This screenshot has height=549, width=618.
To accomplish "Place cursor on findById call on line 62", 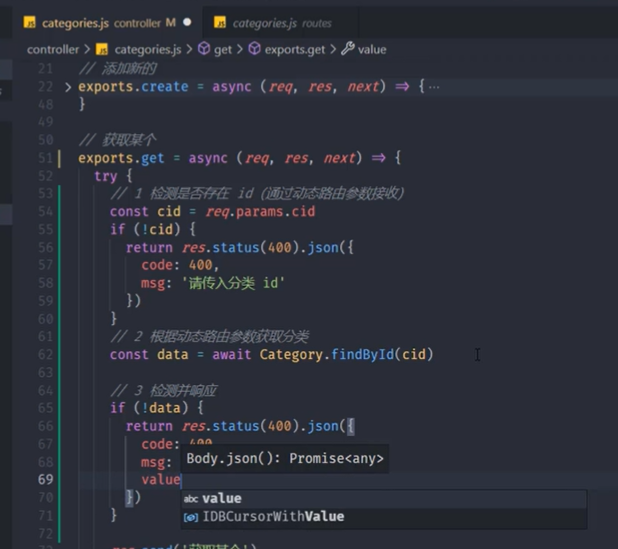I will point(362,354).
